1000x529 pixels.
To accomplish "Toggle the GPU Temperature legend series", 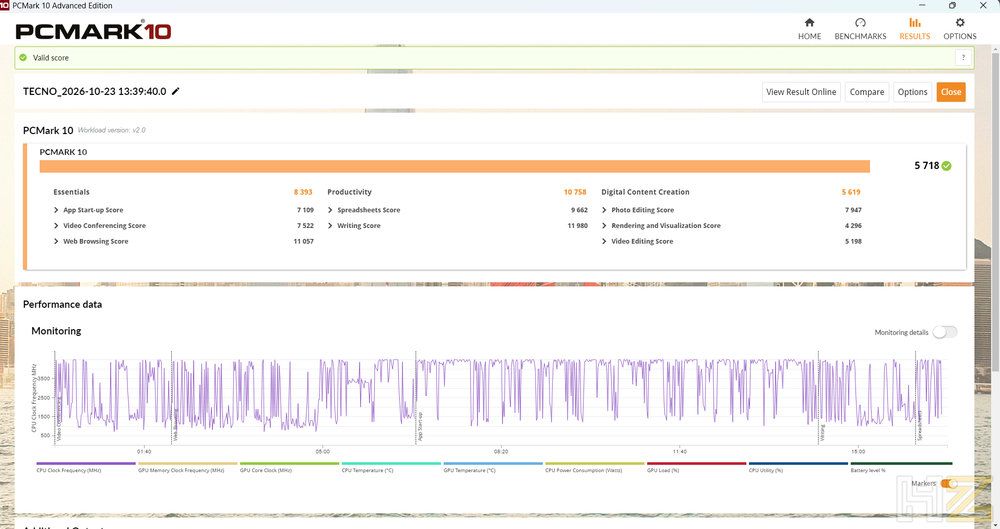I will (x=492, y=467).
